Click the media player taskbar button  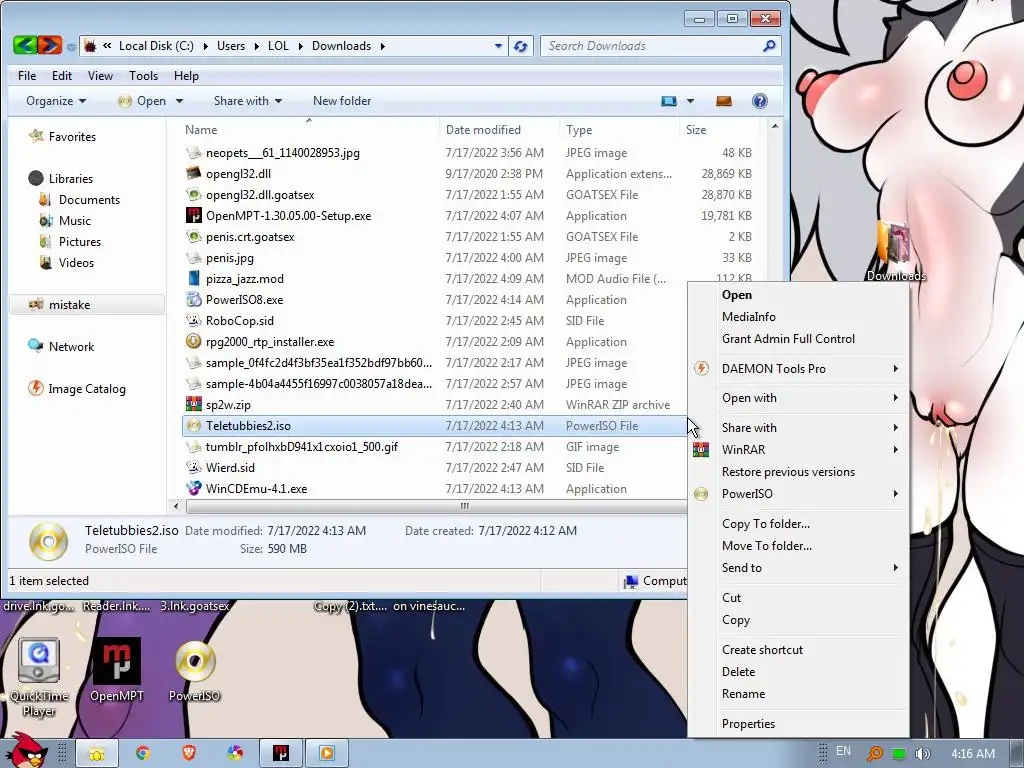(x=327, y=754)
